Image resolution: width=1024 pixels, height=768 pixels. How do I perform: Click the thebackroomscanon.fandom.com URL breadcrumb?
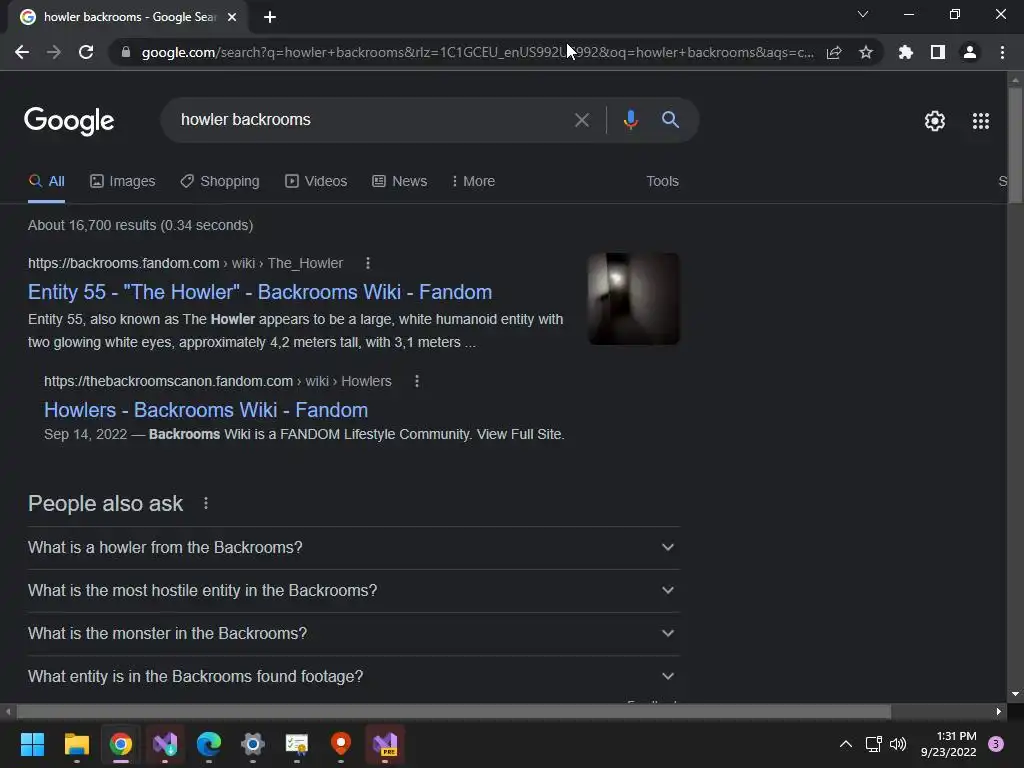point(217,381)
